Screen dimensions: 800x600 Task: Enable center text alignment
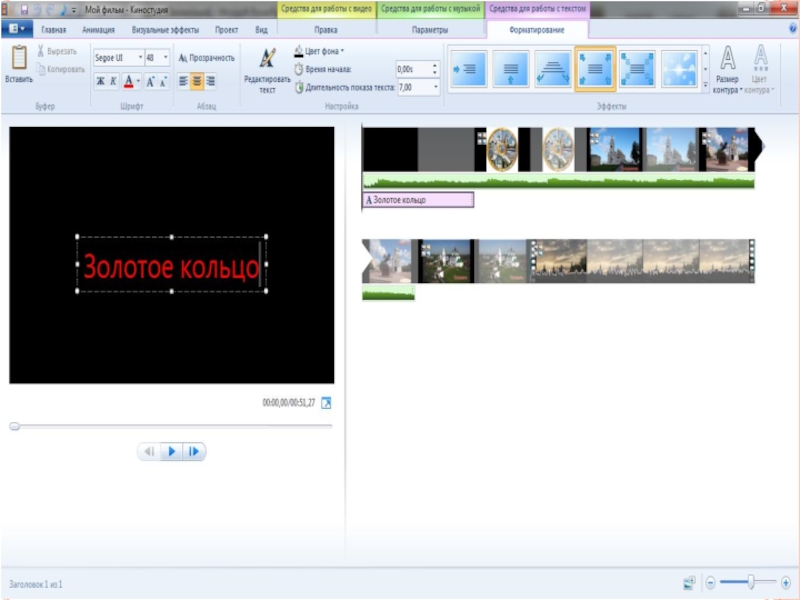click(197, 82)
